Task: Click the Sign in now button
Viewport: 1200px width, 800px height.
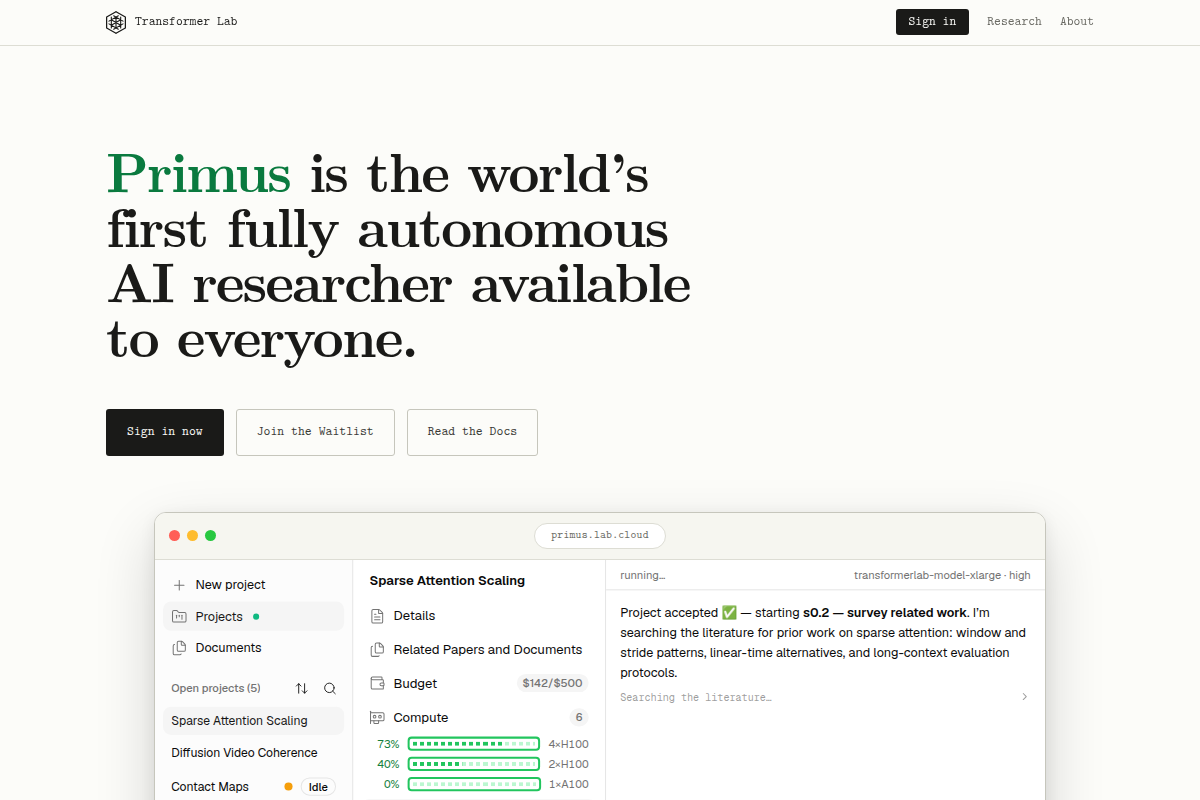Action: (165, 432)
